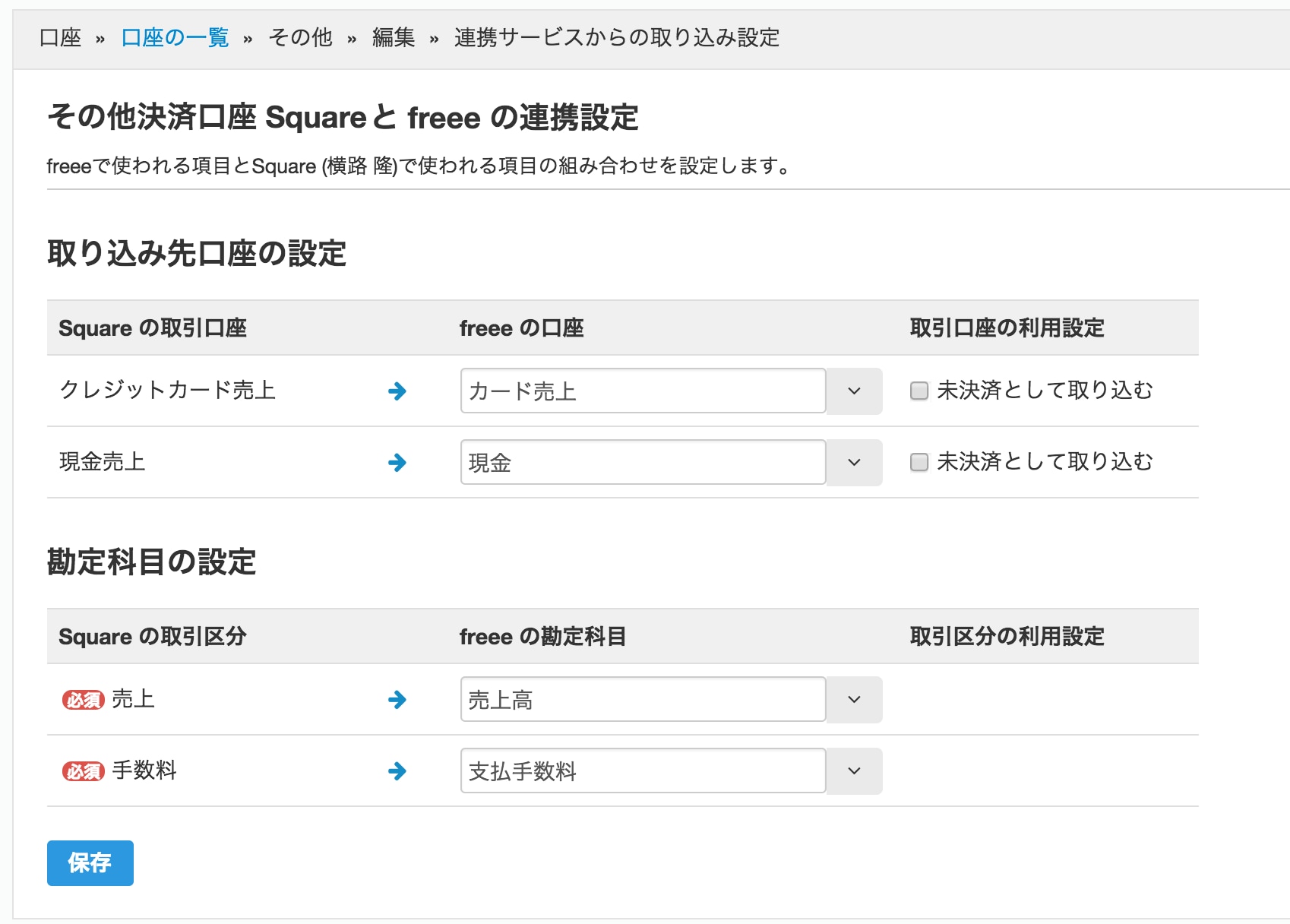Viewport: 1290px width, 924px height.
Task: Click the arrow icon beside クレジットカード売上
Action: [397, 391]
